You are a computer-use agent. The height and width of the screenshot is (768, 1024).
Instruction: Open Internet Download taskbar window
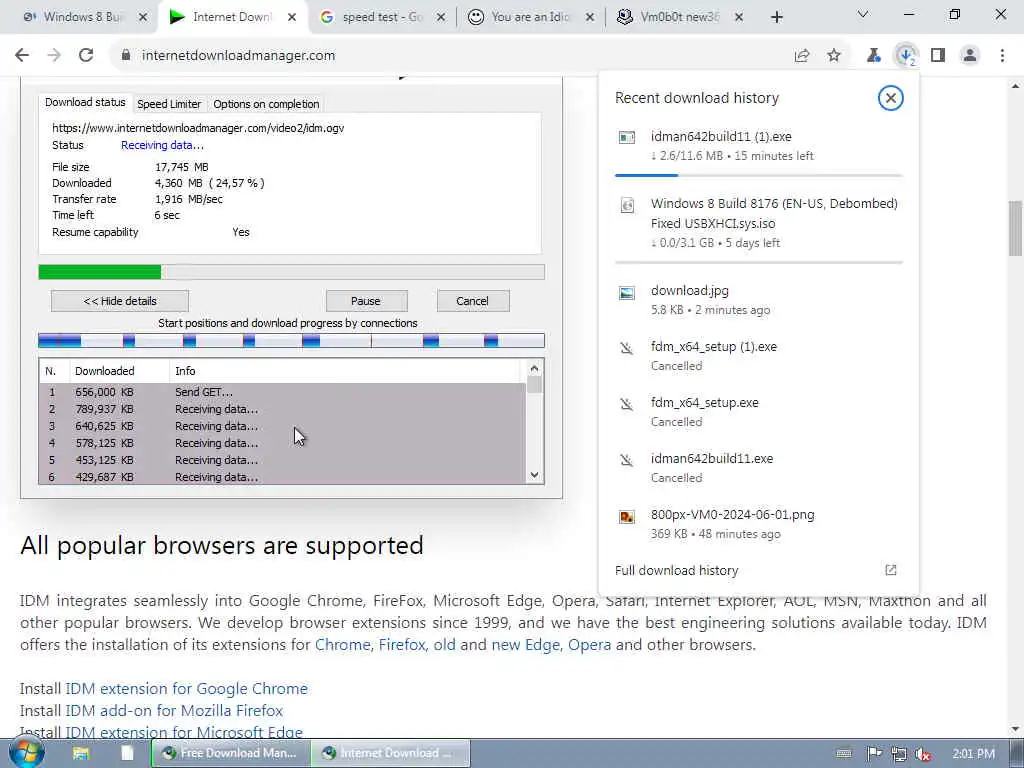pos(390,753)
